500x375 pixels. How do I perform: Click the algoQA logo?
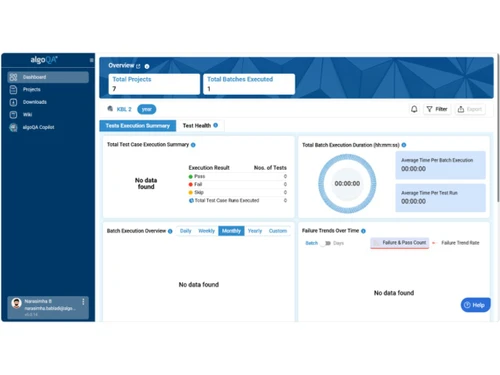(x=44, y=60)
